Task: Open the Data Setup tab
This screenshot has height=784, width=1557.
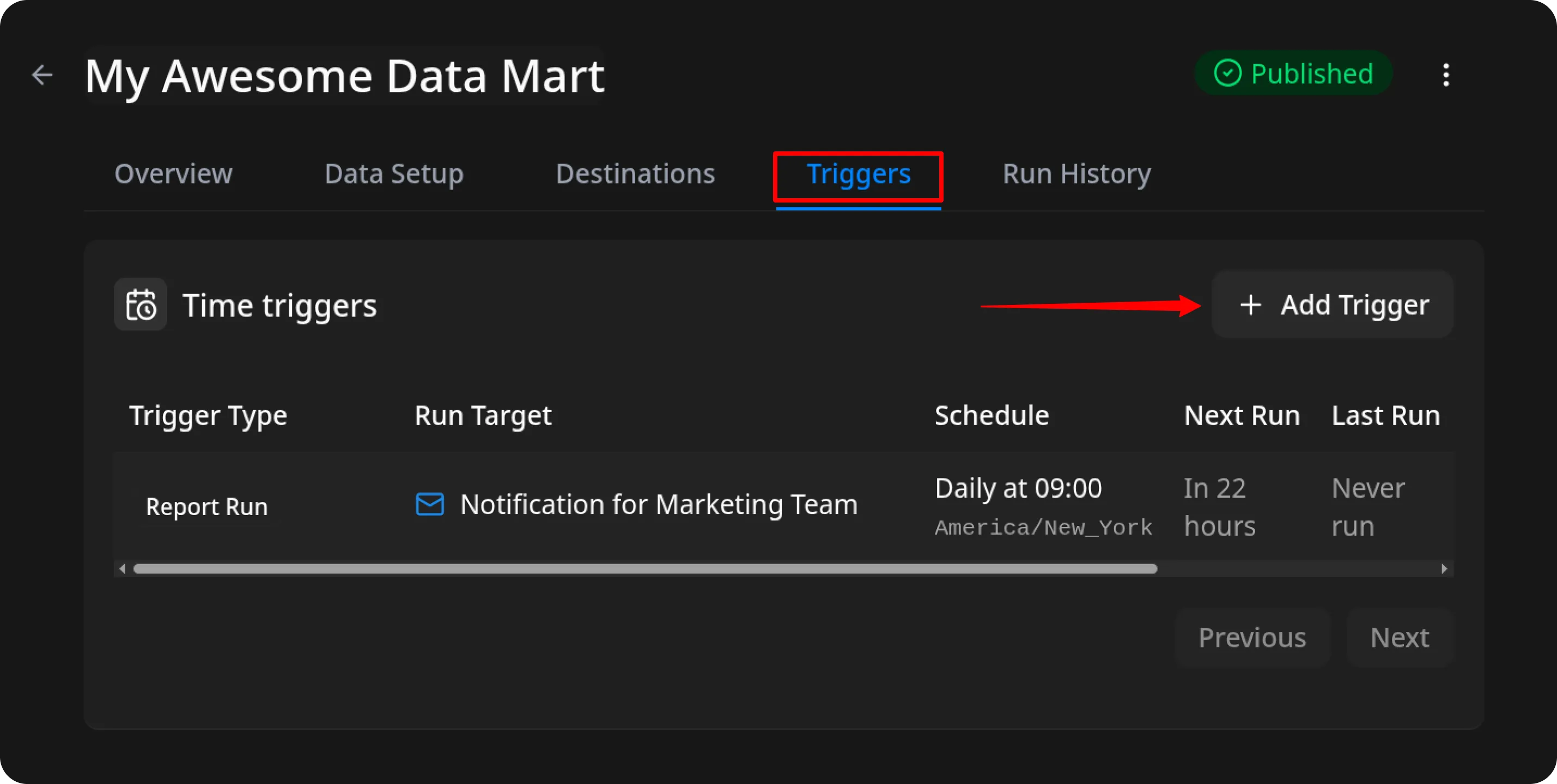Action: [393, 174]
